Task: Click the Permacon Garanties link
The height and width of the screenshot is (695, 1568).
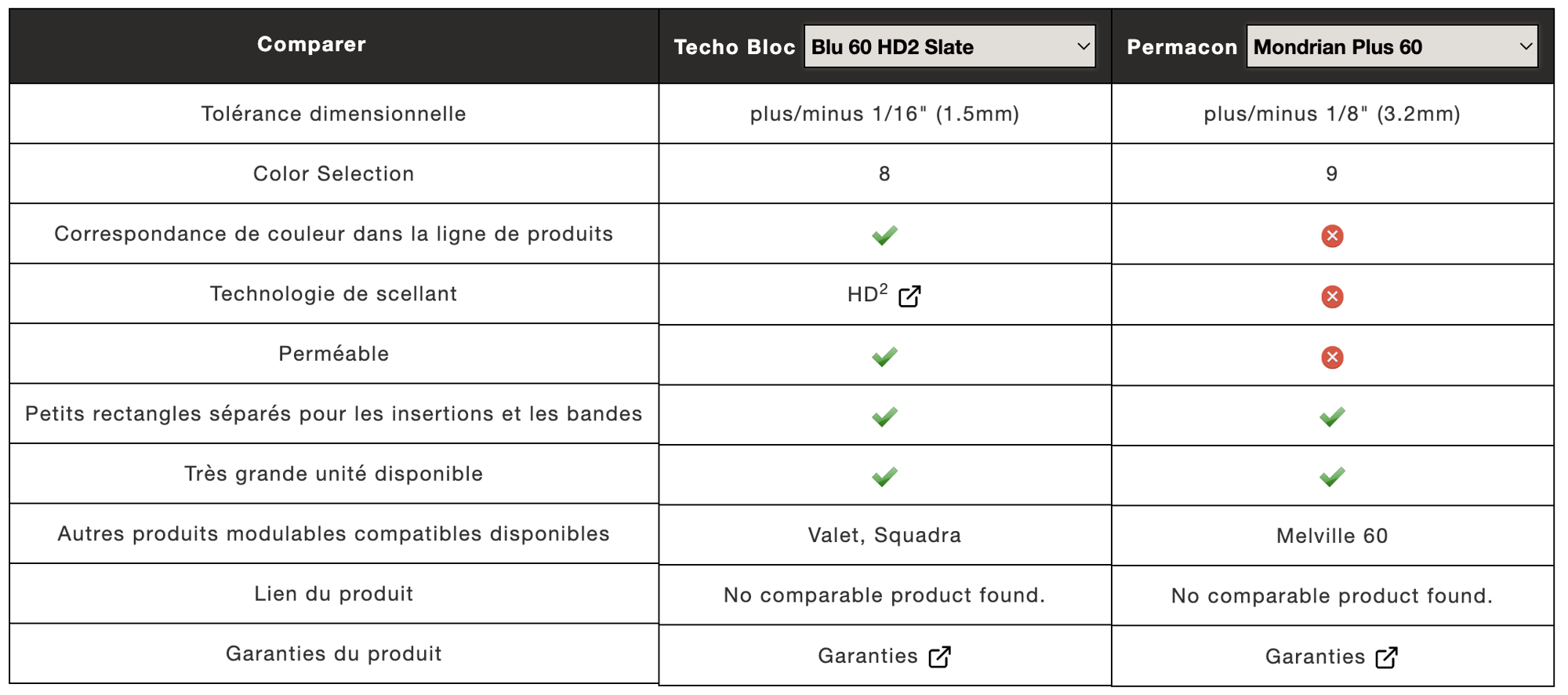Action: (1316, 657)
